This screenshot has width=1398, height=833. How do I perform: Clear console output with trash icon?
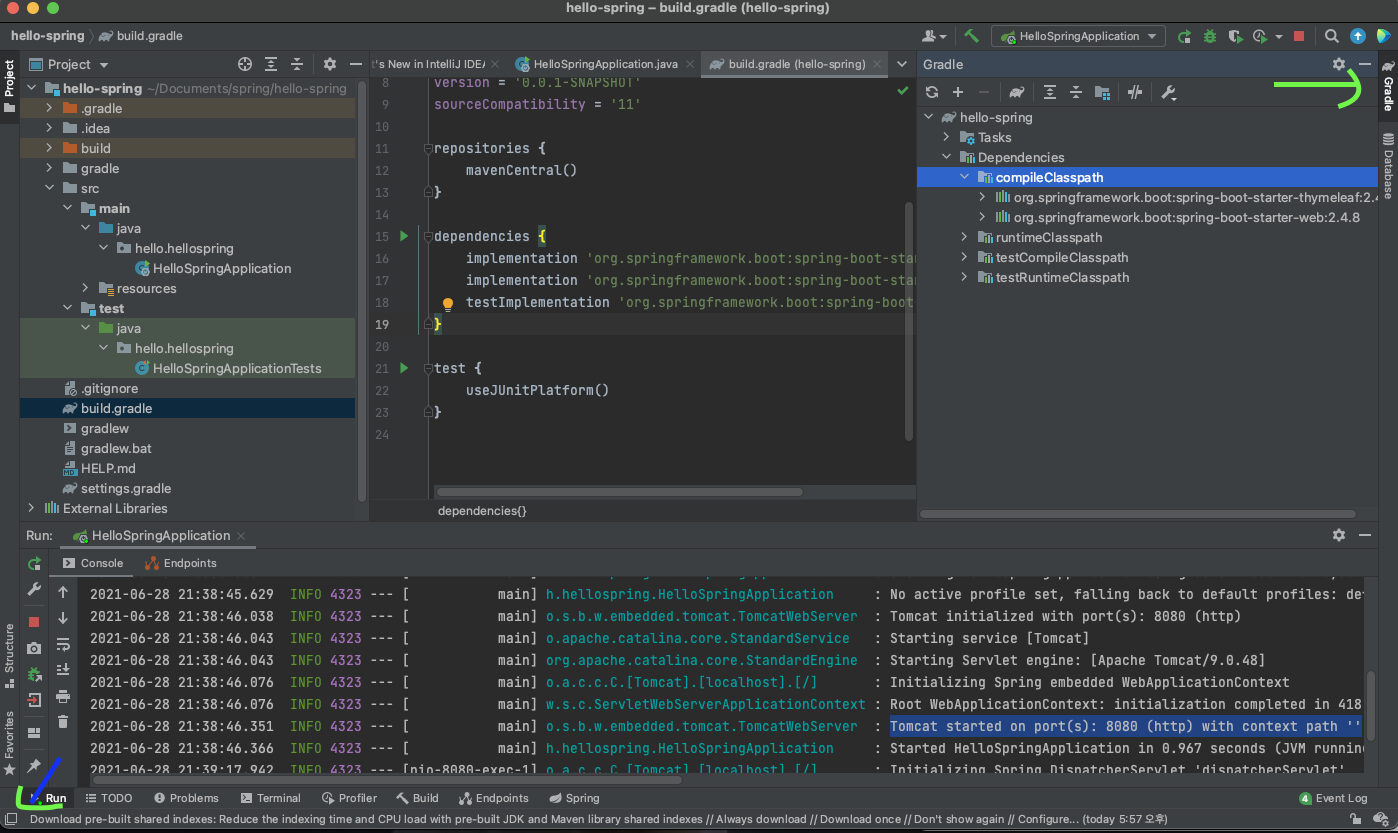coord(63,721)
